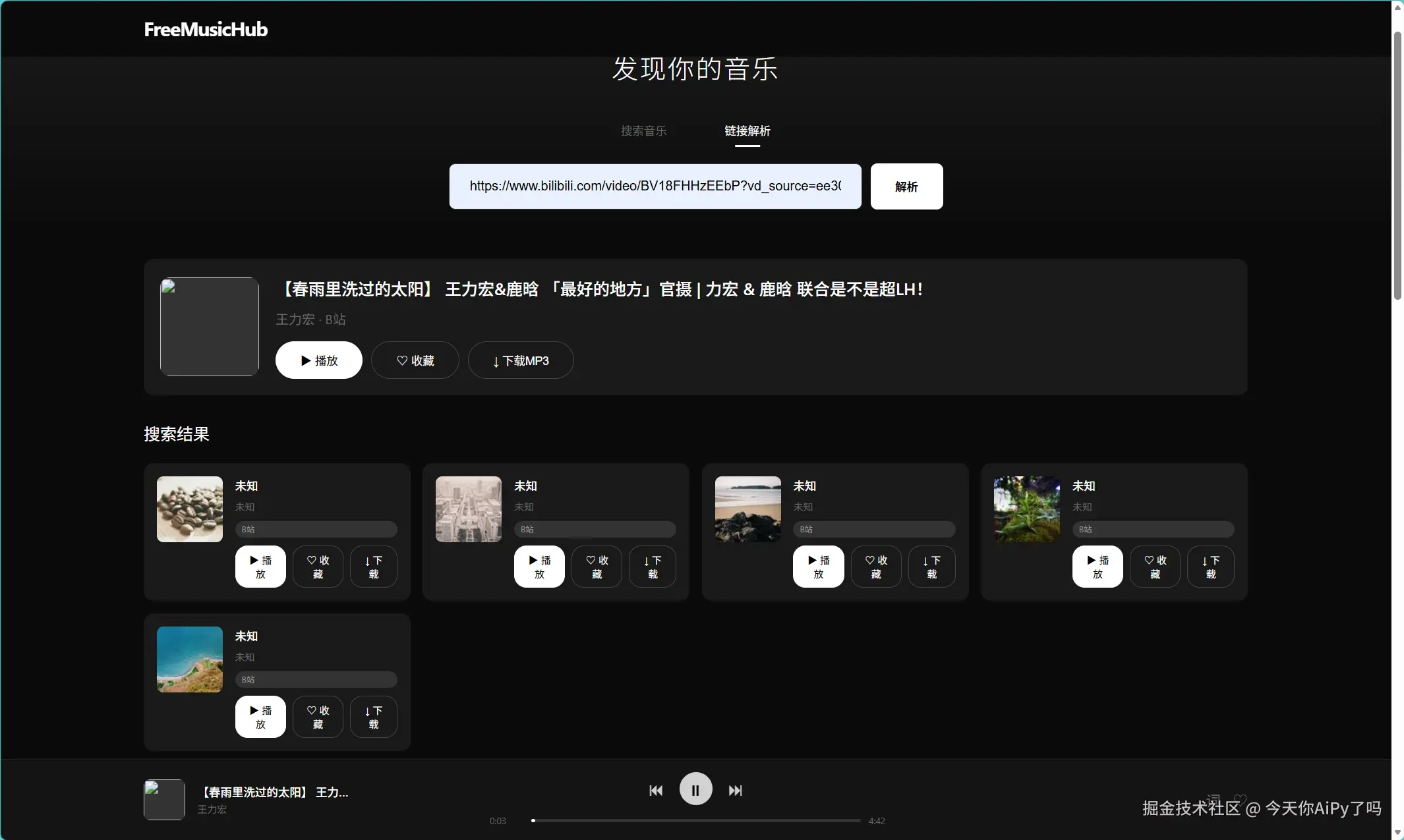Viewport: 1404px width, 840px height.
Task: Play the parsed Bilibili song
Action: point(318,360)
